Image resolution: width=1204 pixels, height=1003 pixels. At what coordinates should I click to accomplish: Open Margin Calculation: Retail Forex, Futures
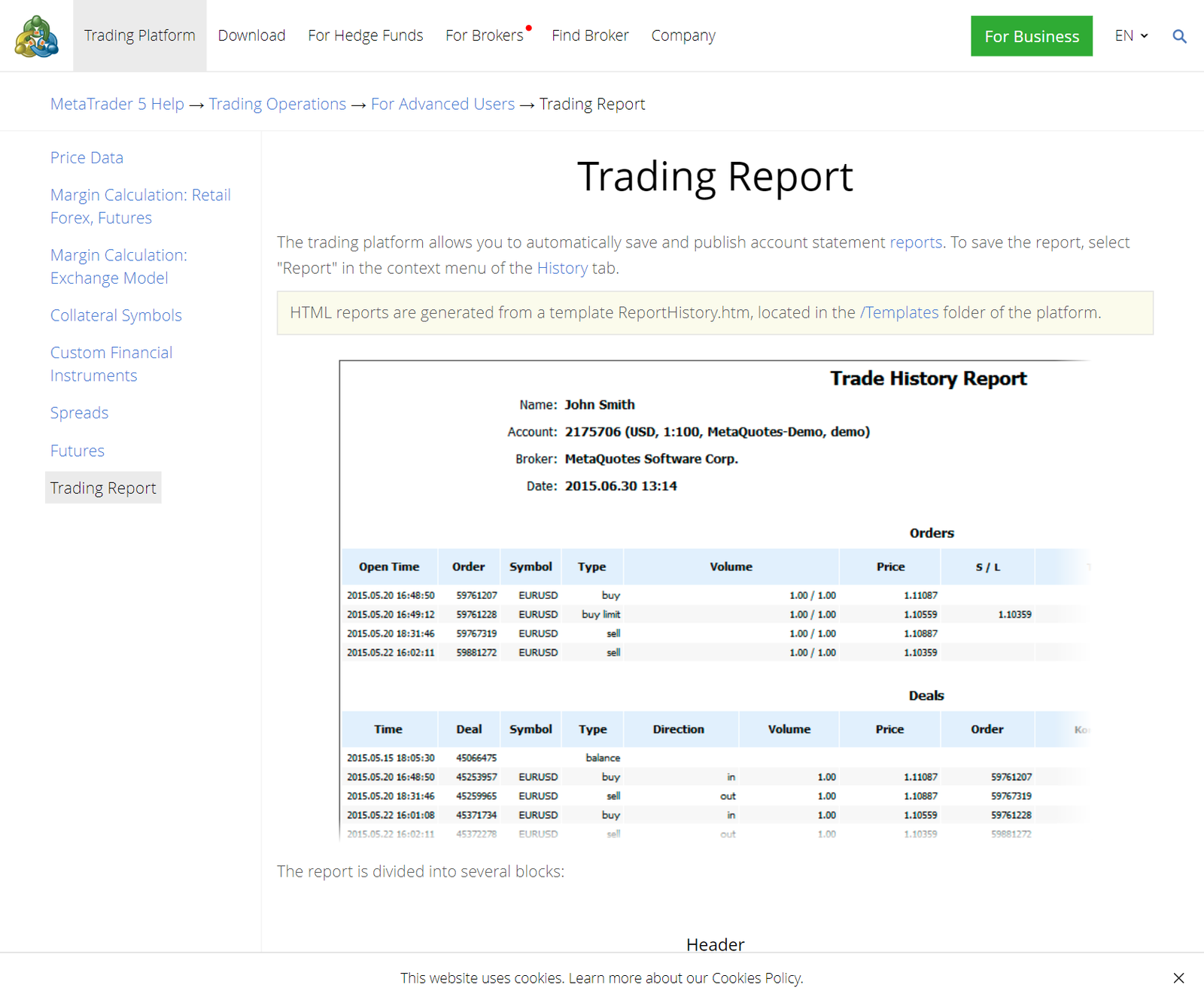141,206
